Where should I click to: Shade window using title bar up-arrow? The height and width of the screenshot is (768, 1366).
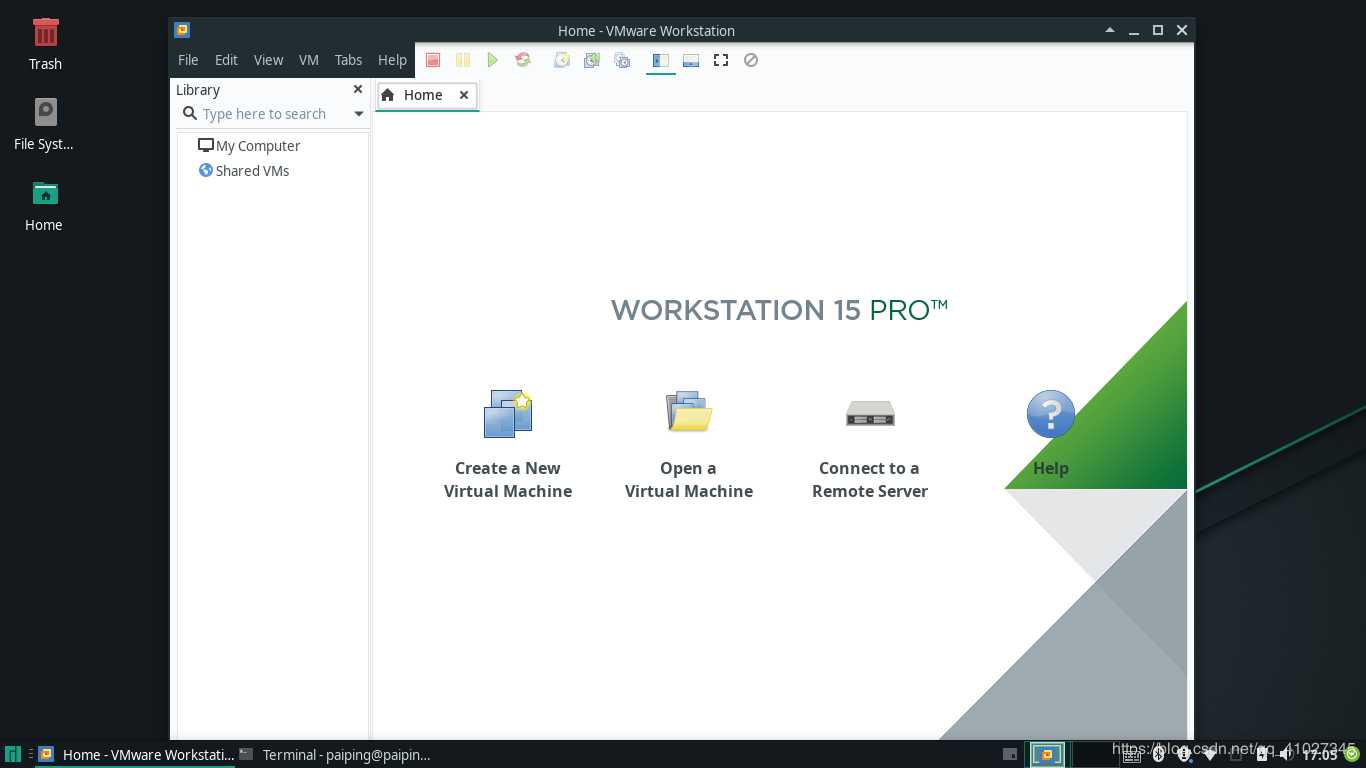1110,30
